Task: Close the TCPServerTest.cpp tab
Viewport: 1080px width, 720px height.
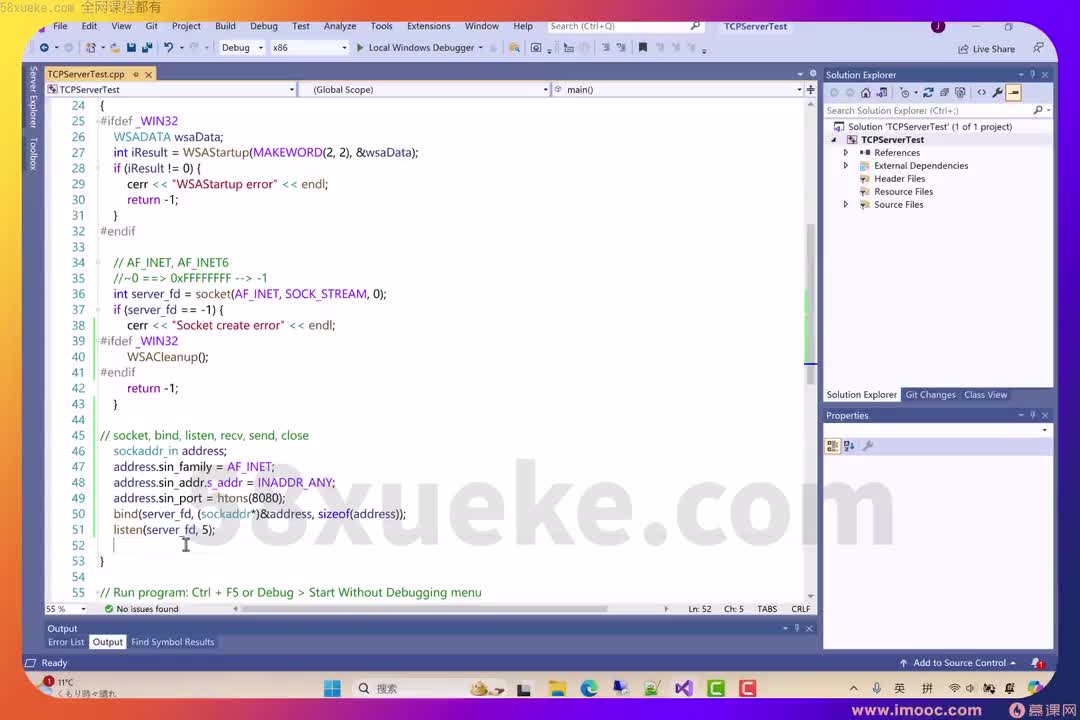Action: [x=148, y=74]
